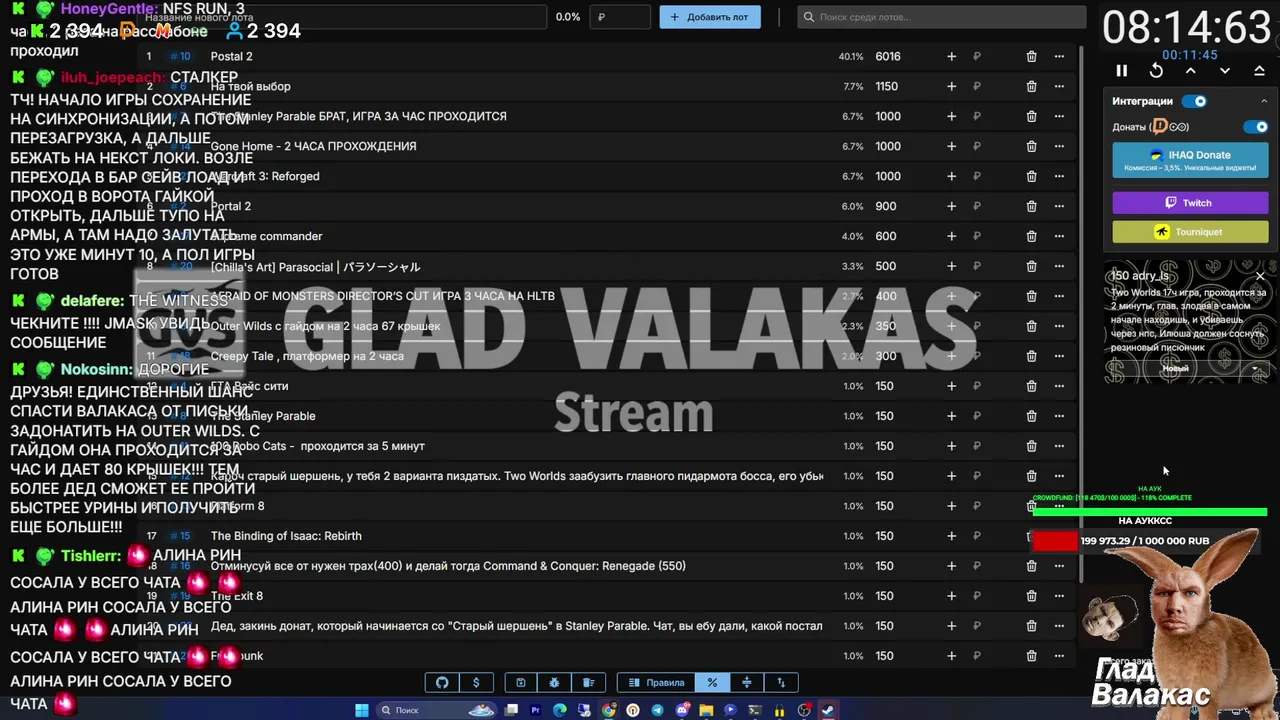
Task: Click the plus icon on Creepy Tale row
Action: [x=951, y=356]
